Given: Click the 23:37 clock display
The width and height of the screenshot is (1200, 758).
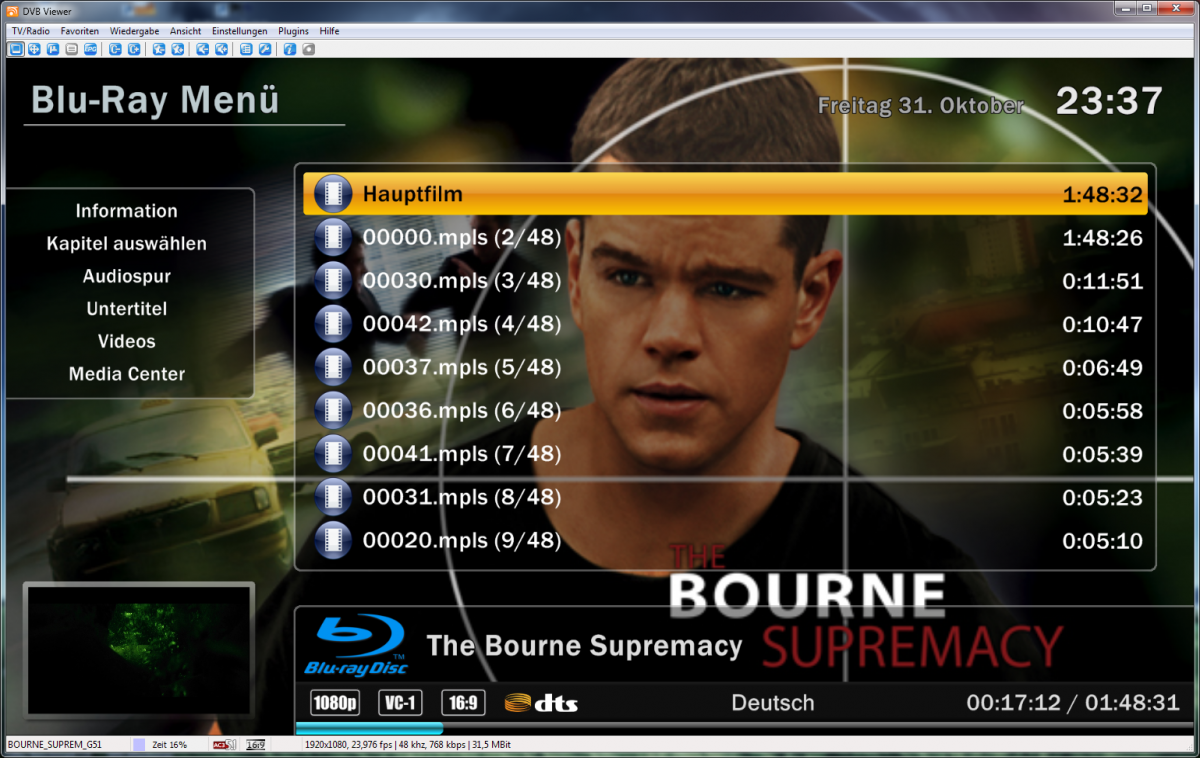Looking at the screenshot, I should [x=1110, y=101].
